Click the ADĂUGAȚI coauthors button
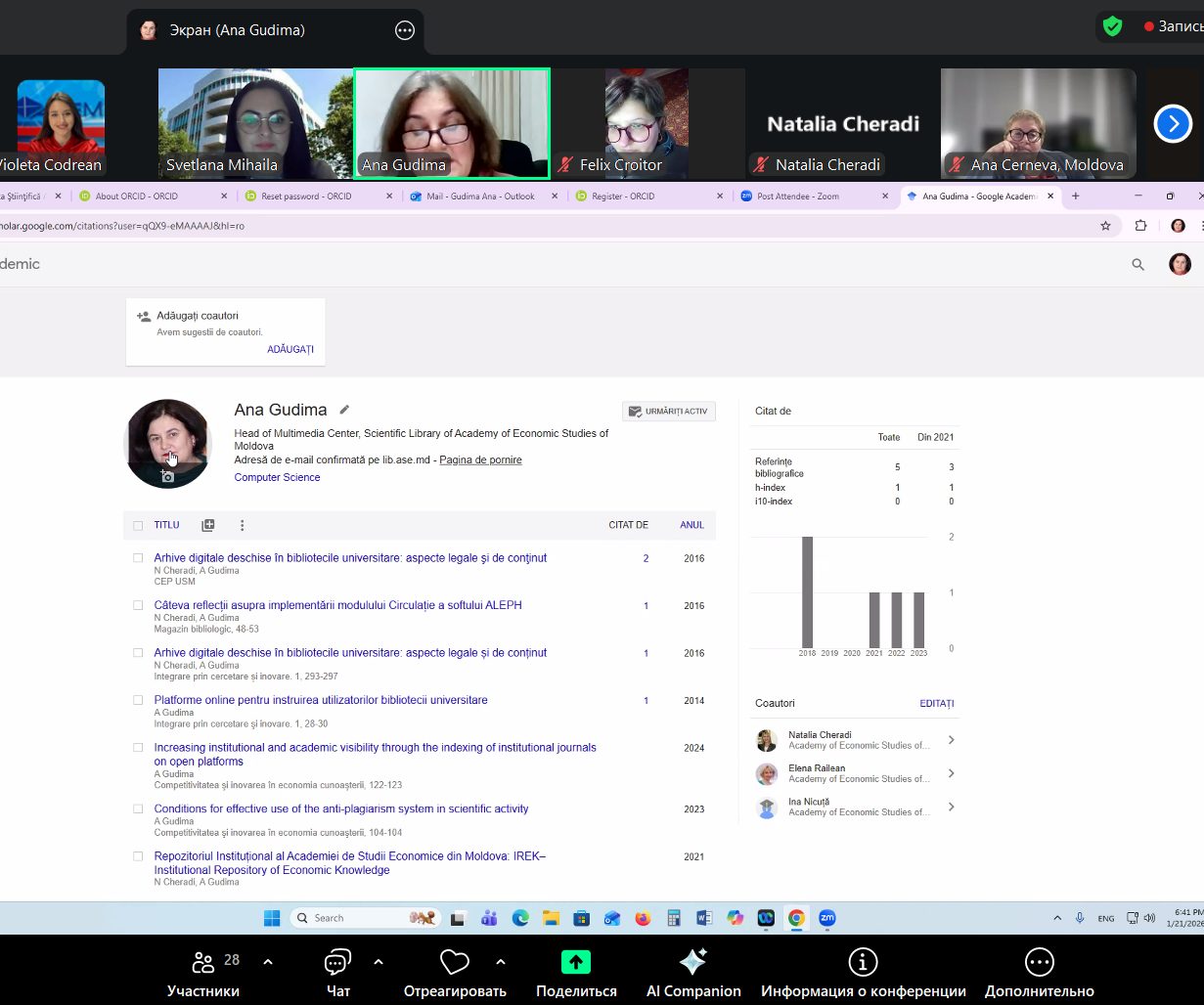The image size is (1204, 1005). click(290, 349)
